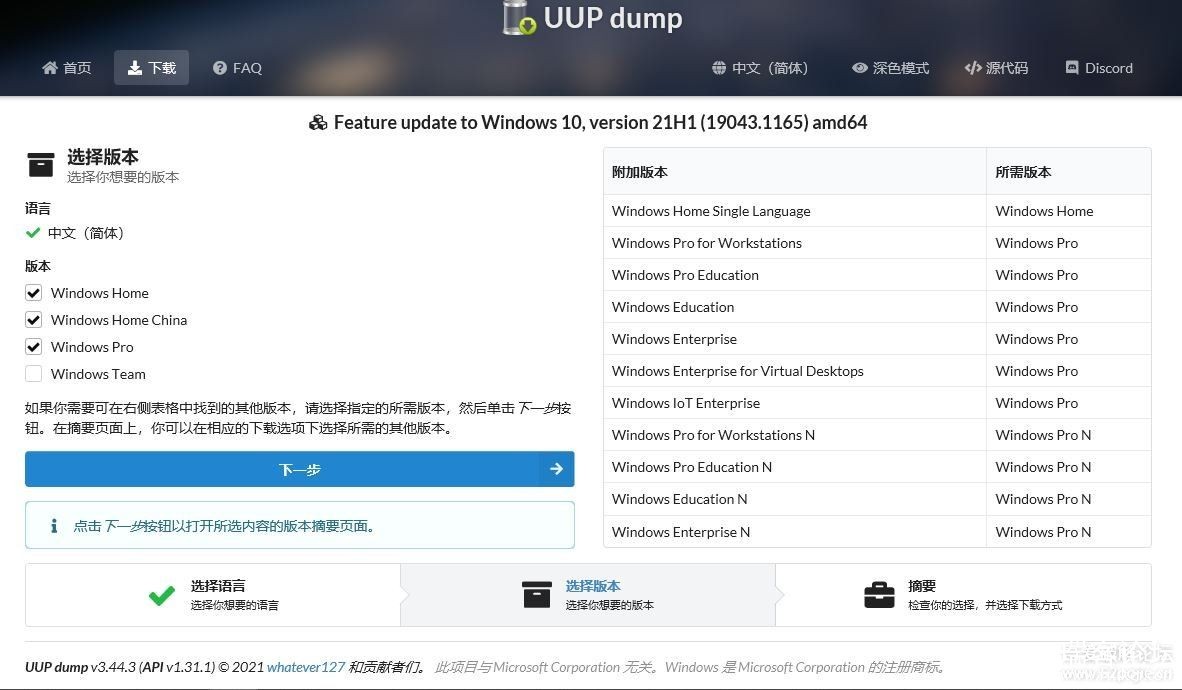
Task: Uncheck the Windows Home China checkbox
Action: tap(33, 320)
